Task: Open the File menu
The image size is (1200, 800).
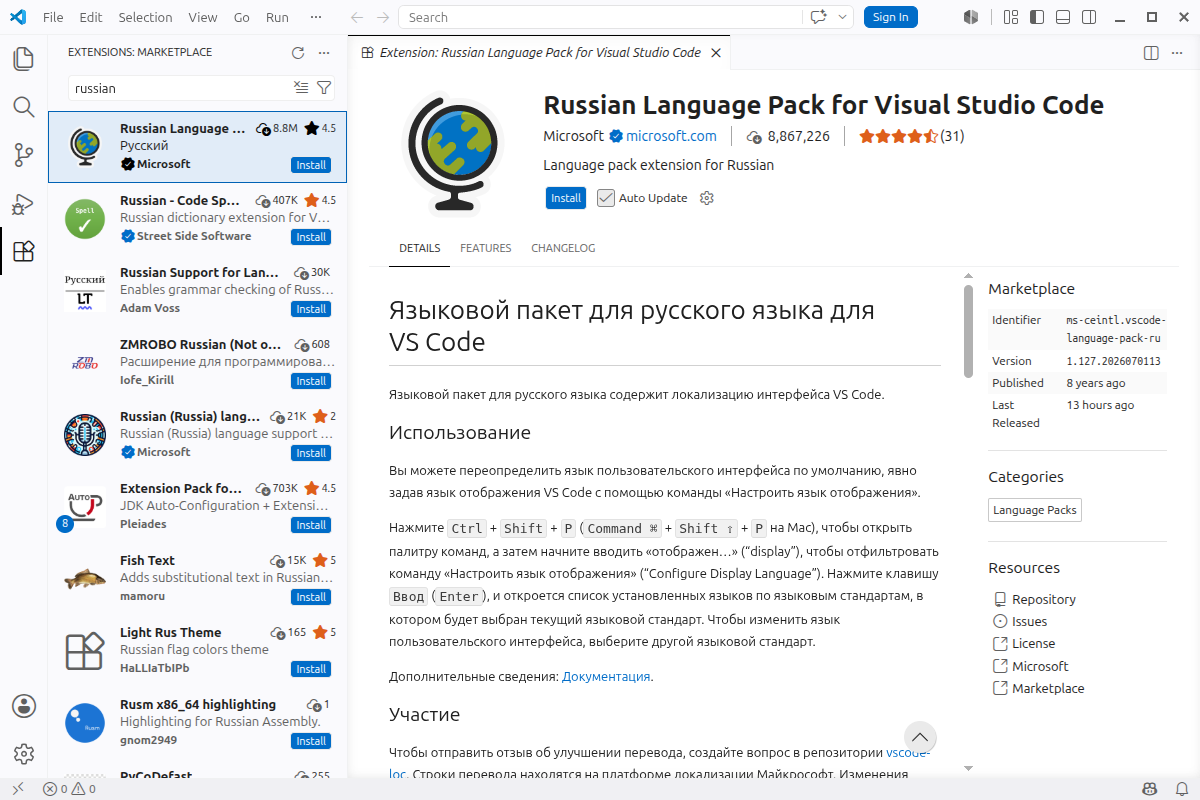Action: (53, 17)
